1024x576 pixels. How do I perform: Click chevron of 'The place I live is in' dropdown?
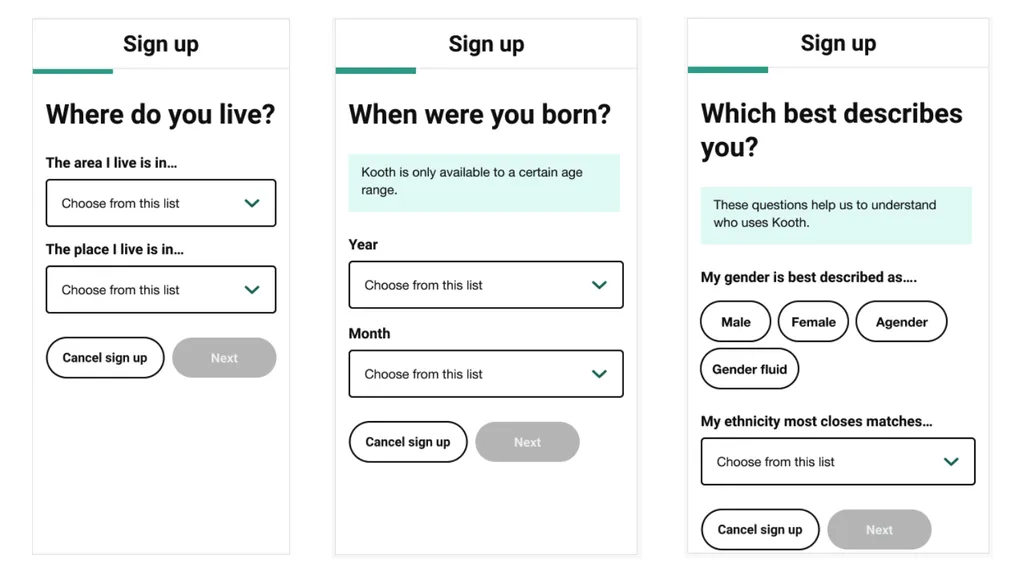pyautogui.click(x=252, y=289)
